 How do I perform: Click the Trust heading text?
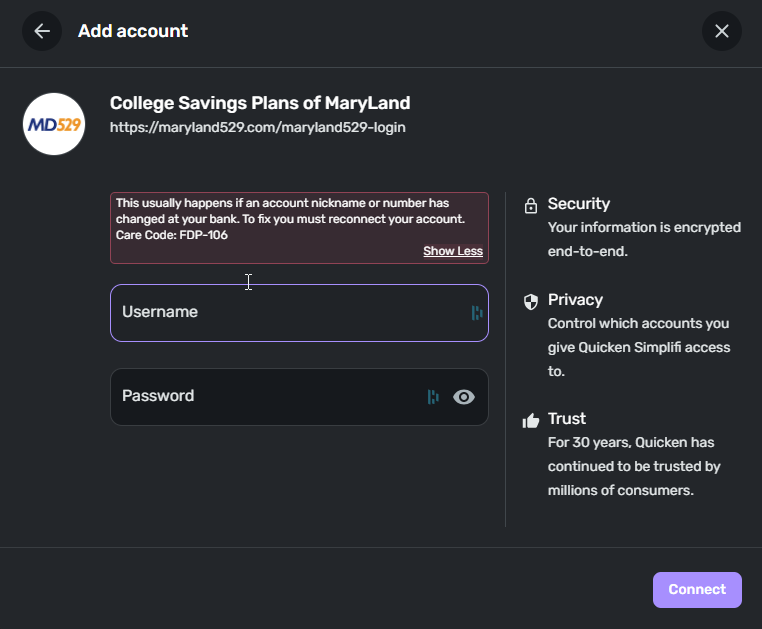point(567,419)
